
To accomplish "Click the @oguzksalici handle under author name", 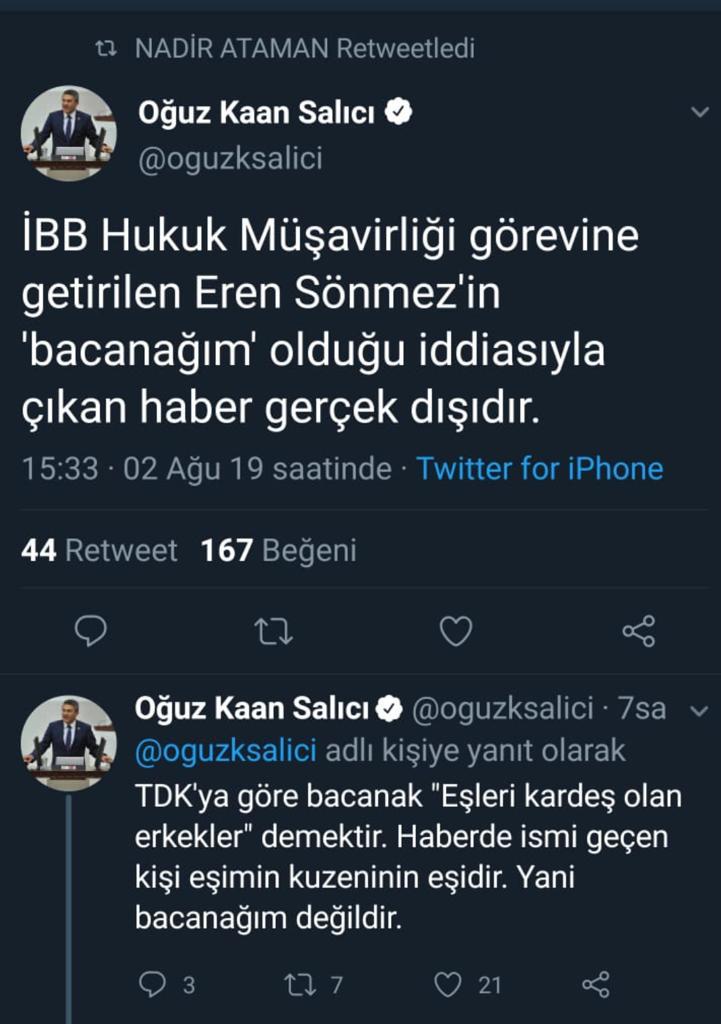I will [229, 160].
